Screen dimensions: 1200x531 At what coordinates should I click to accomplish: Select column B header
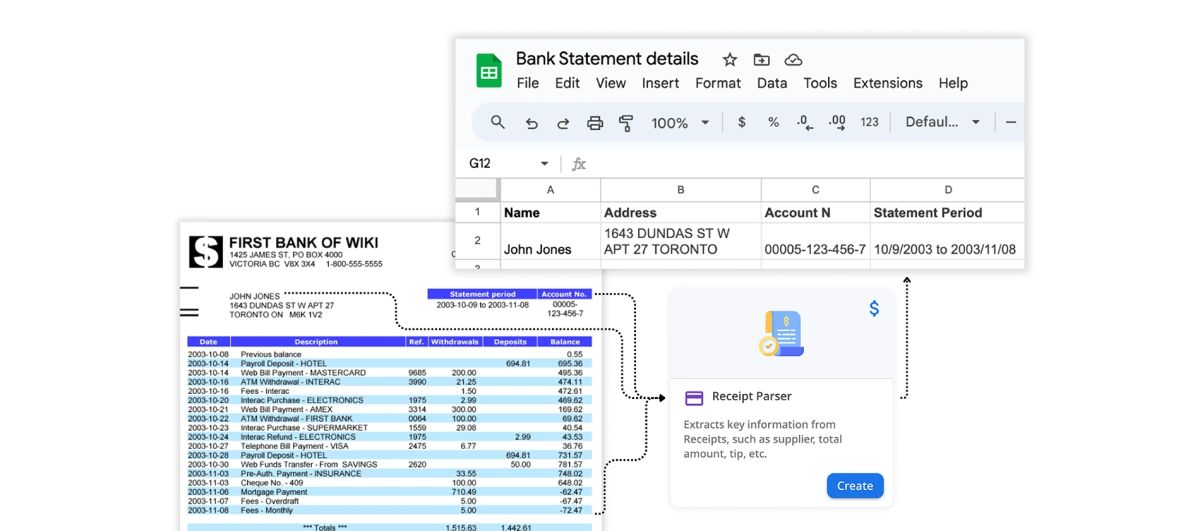(681, 190)
